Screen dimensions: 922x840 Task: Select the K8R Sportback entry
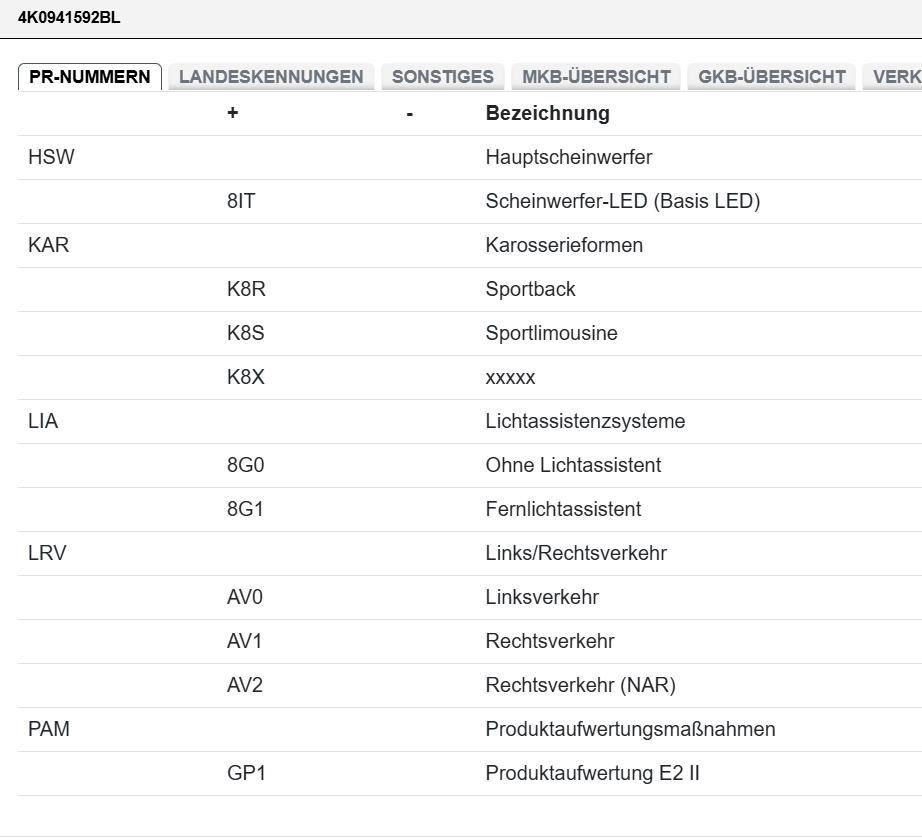[530, 290]
